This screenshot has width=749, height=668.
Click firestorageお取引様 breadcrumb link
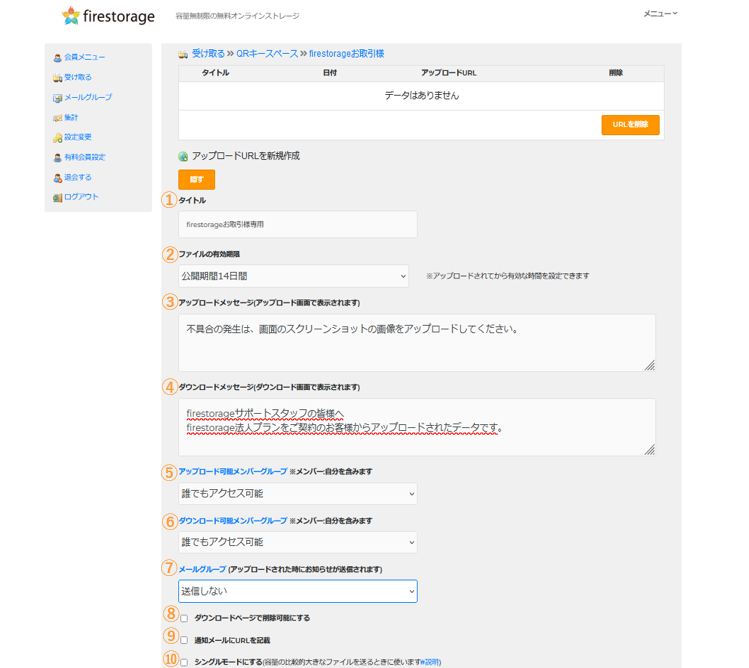coord(346,54)
